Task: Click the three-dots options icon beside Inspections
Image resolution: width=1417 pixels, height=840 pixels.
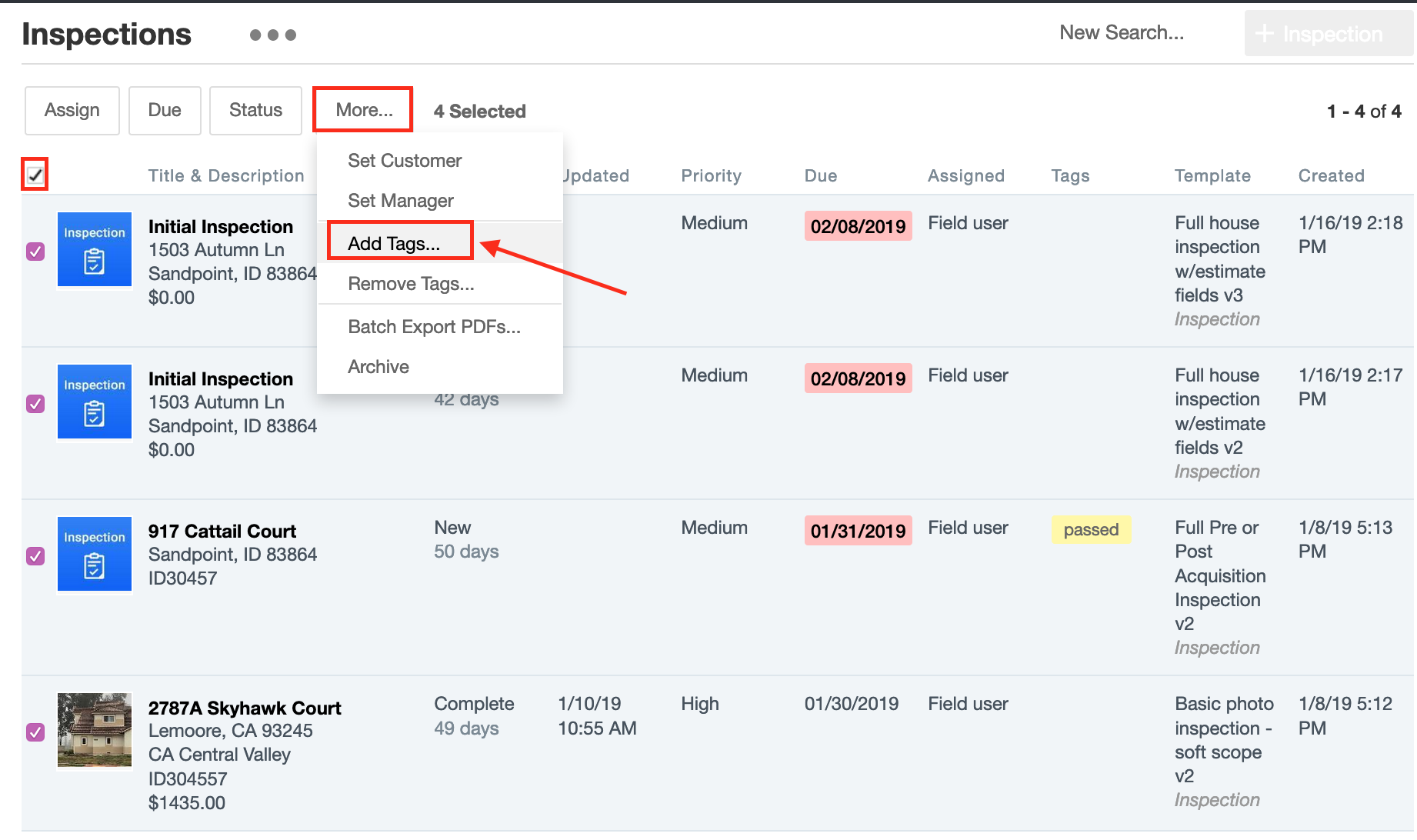Action: tap(273, 35)
